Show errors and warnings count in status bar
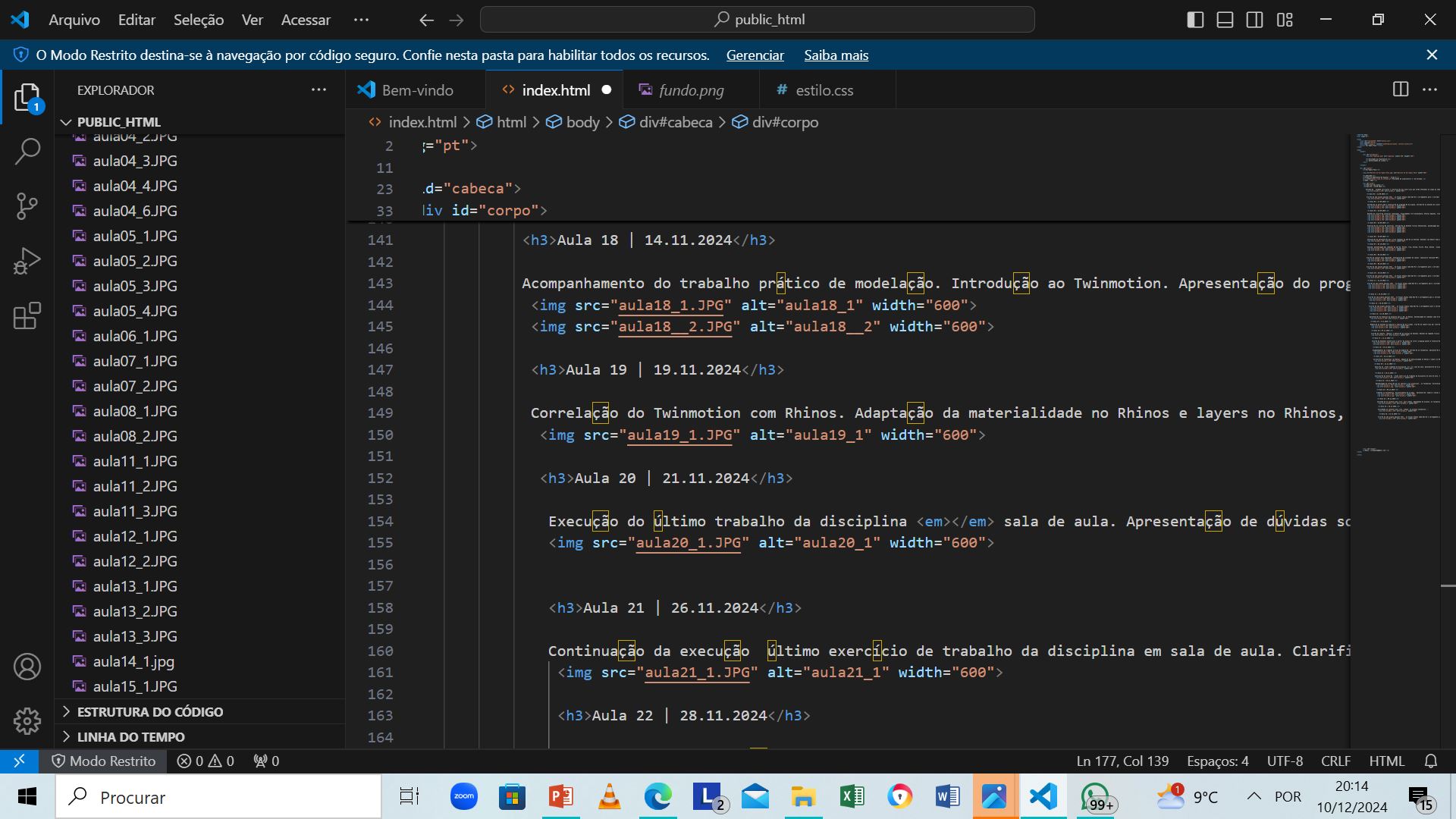 pos(206,761)
